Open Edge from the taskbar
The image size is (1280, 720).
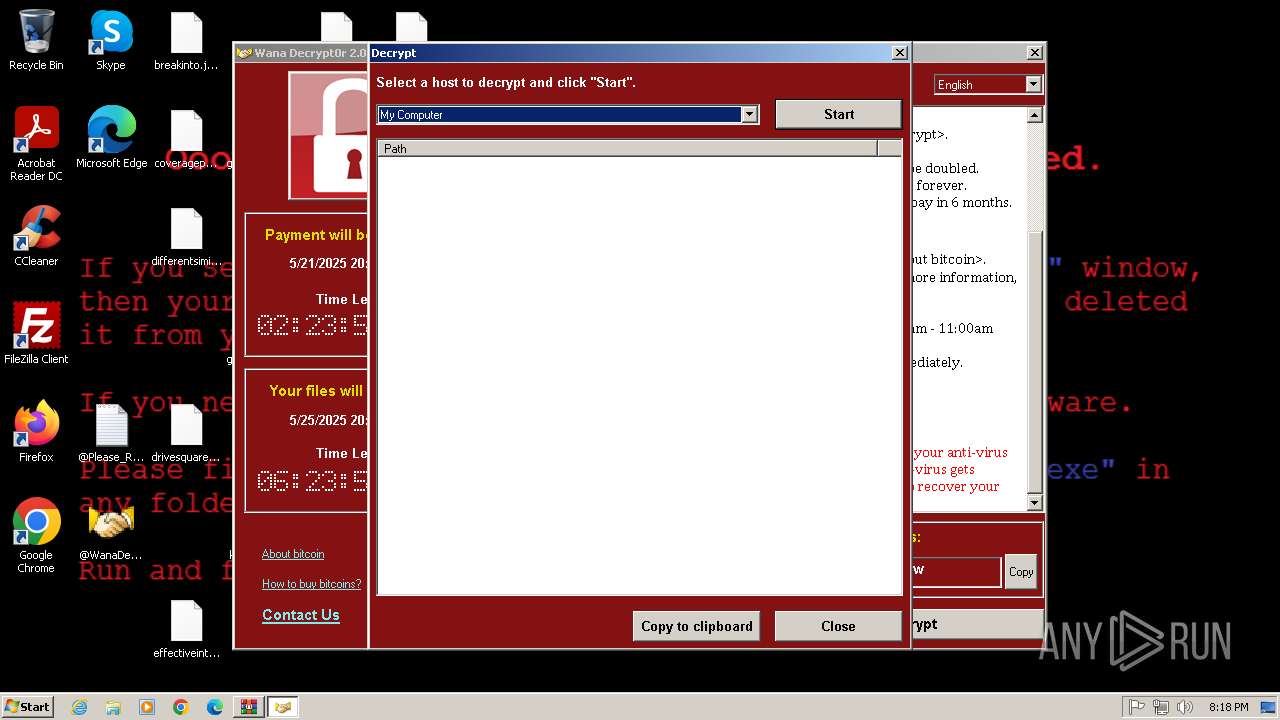point(215,707)
